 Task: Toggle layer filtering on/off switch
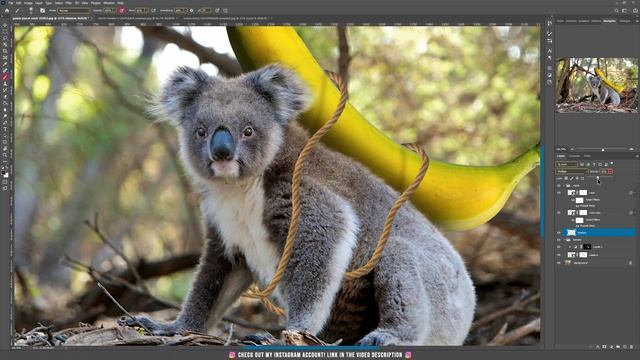click(x=612, y=164)
